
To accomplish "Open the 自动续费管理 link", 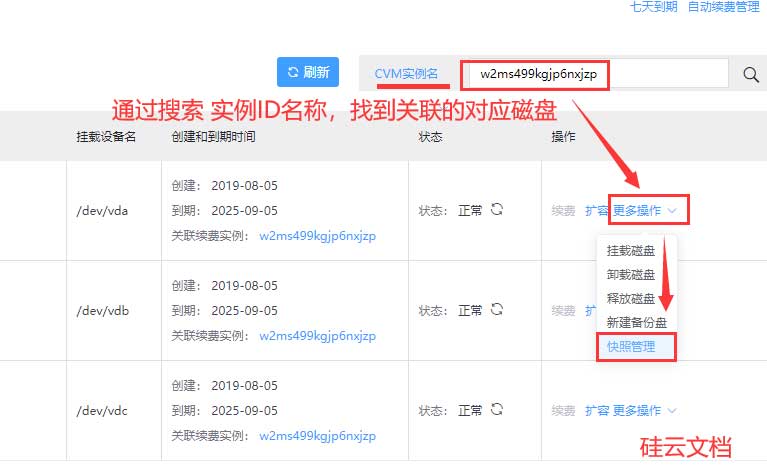I will (x=723, y=6).
